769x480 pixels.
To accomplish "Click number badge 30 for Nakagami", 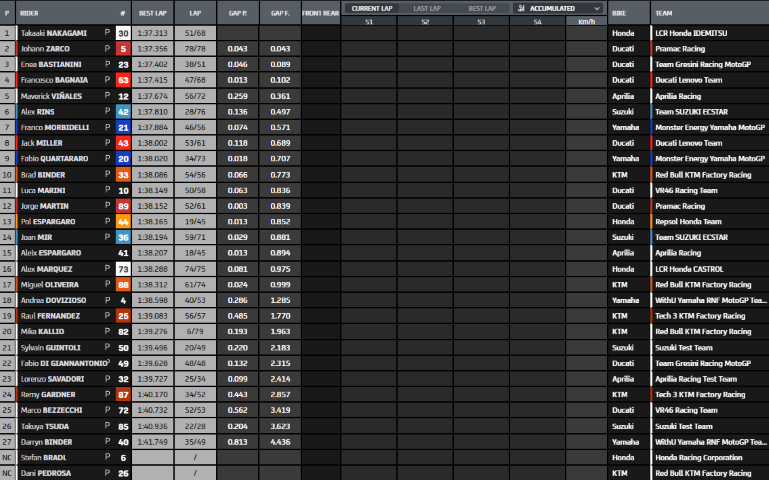I will pos(123,33).
